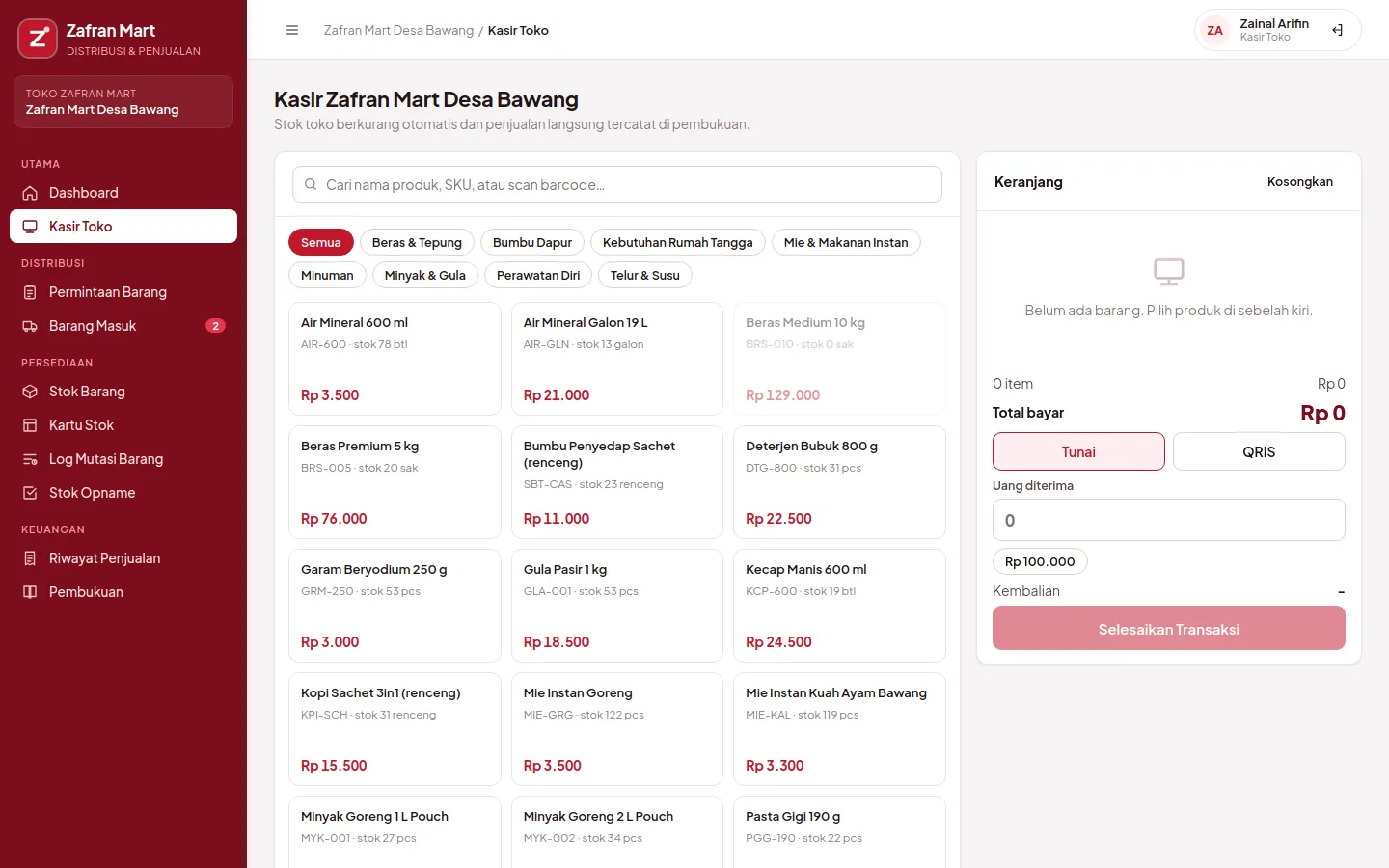Viewport: 1389px width, 868px height.
Task: Click the Stok Opname checklist icon
Action: [30, 493]
